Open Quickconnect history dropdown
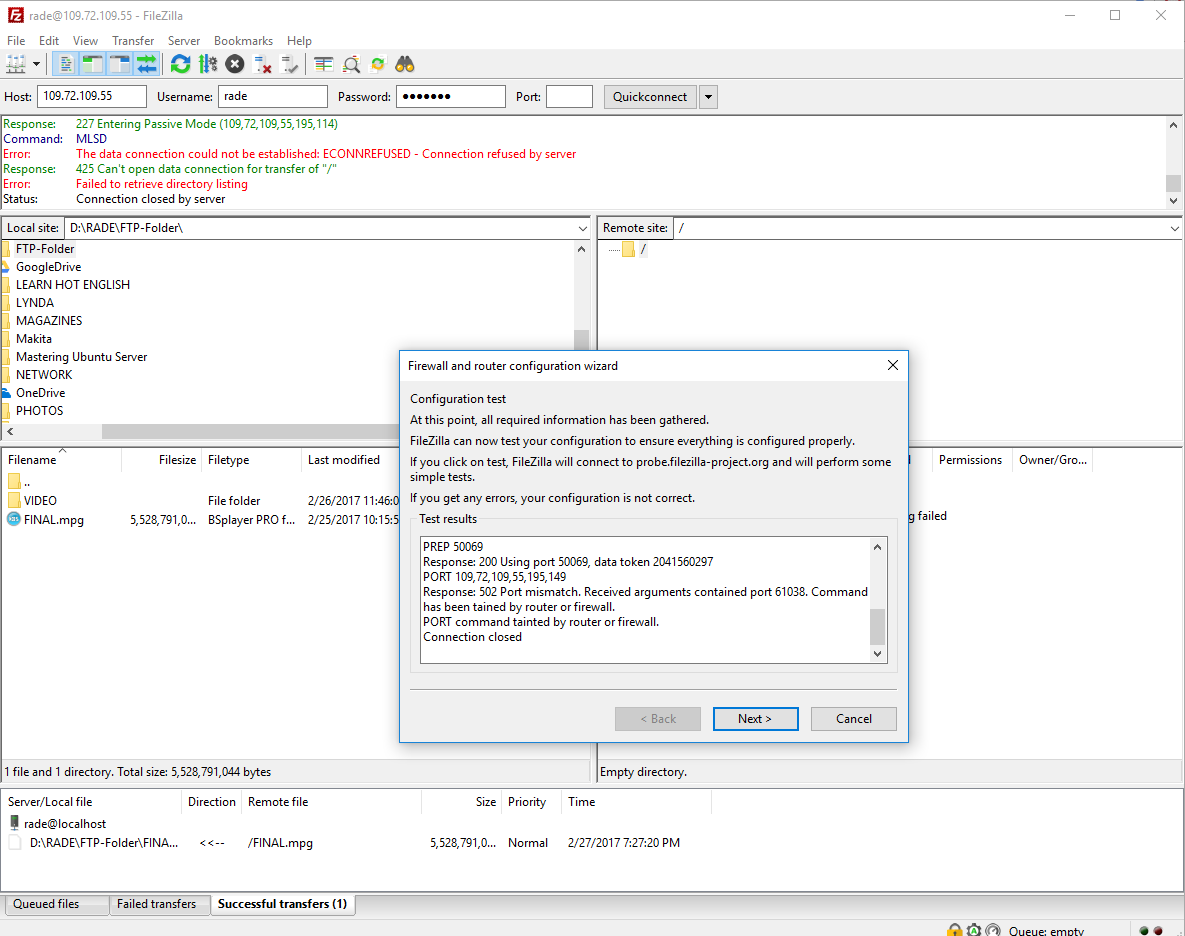This screenshot has width=1185, height=936. click(x=708, y=97)
